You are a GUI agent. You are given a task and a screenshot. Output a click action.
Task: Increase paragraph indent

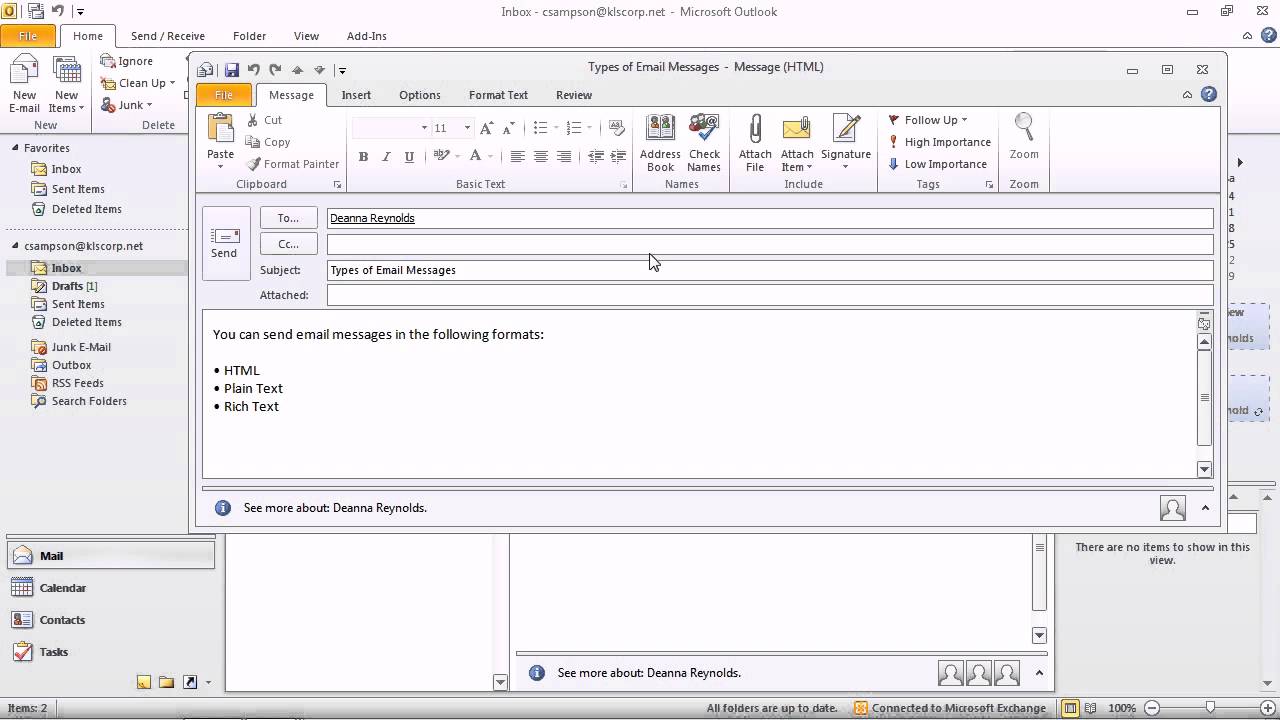tap(618, 157)
